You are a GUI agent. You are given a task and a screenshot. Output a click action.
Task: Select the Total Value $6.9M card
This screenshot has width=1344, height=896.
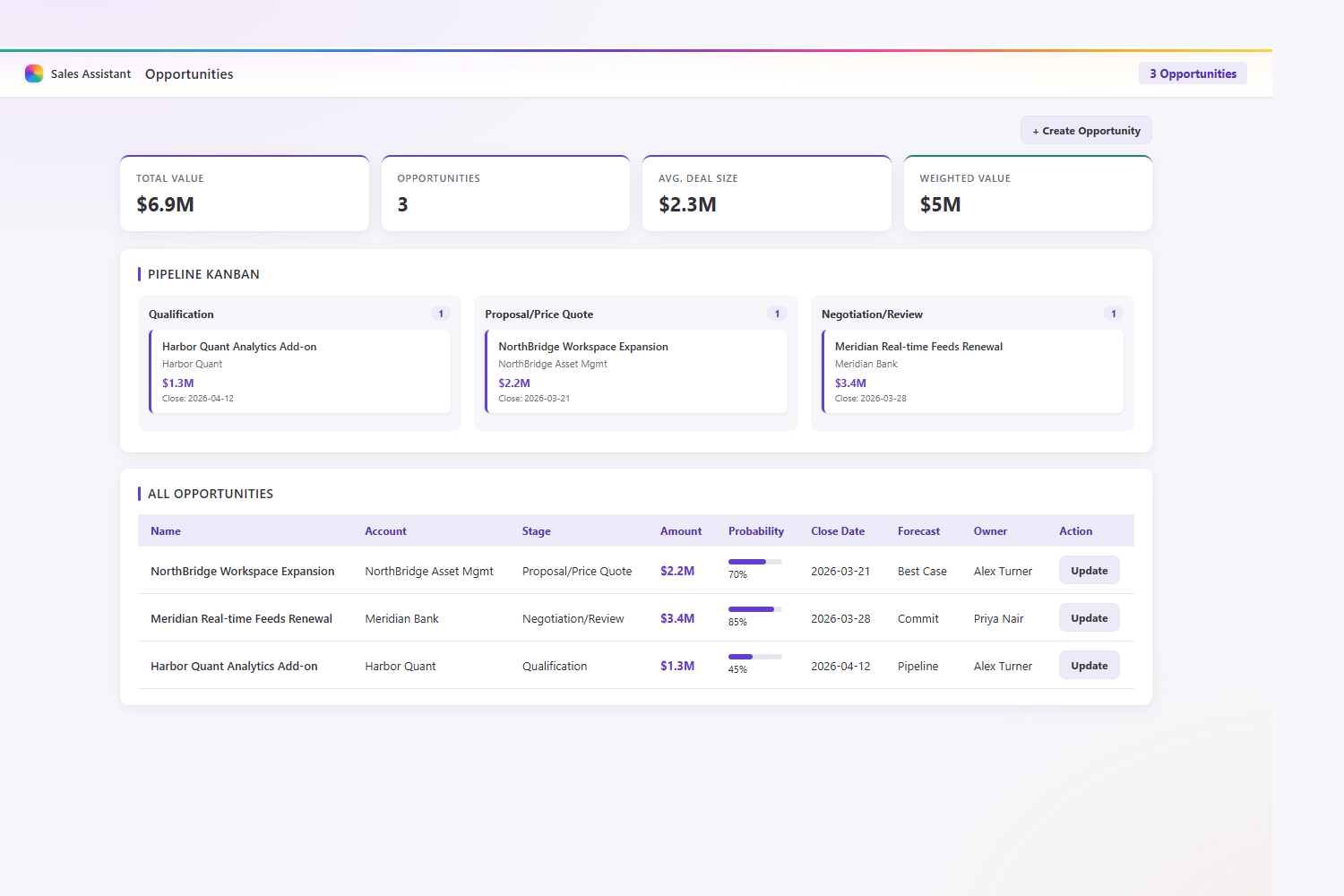245,194
